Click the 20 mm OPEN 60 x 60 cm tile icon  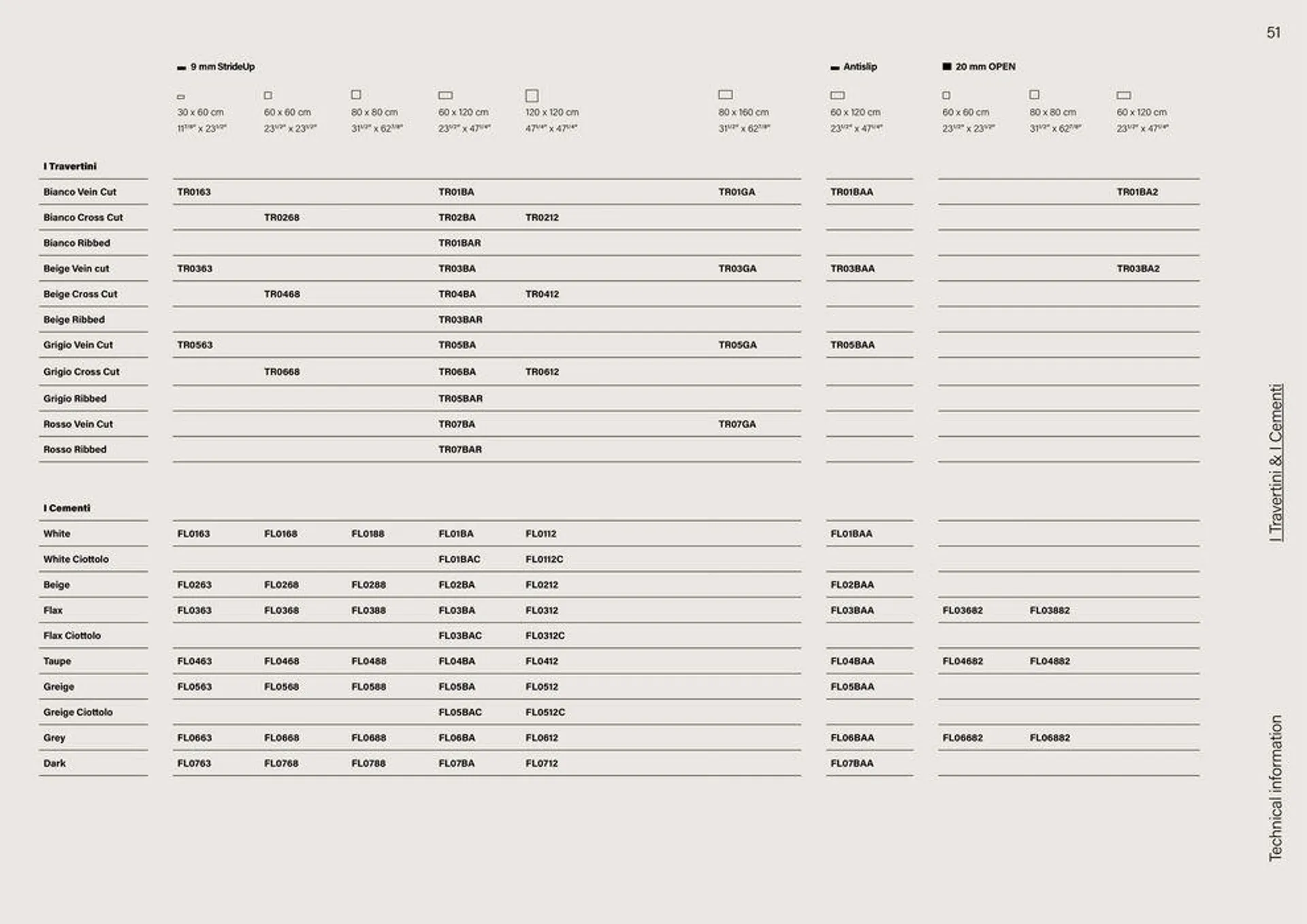coord(946,95)
